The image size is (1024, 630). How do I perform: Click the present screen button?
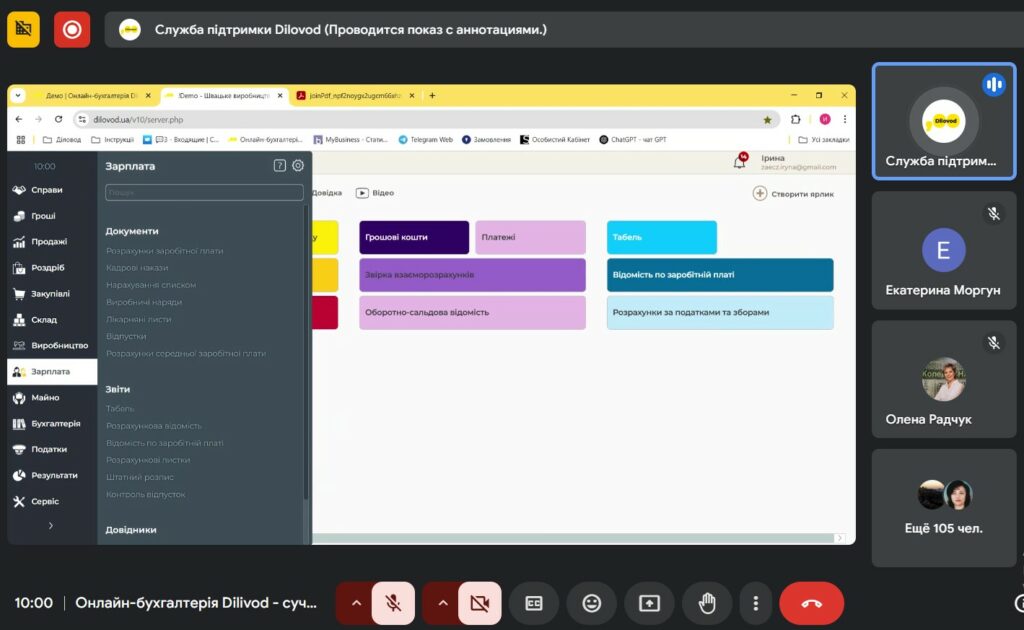click(649, 603)
